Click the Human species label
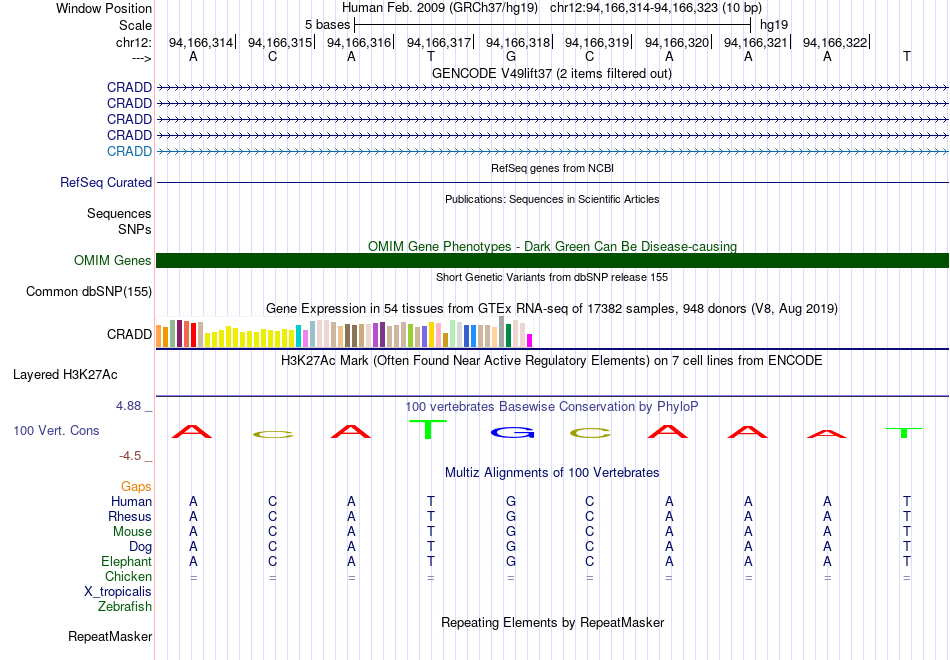Screen dimensions: 950x660 coord(131,501)
